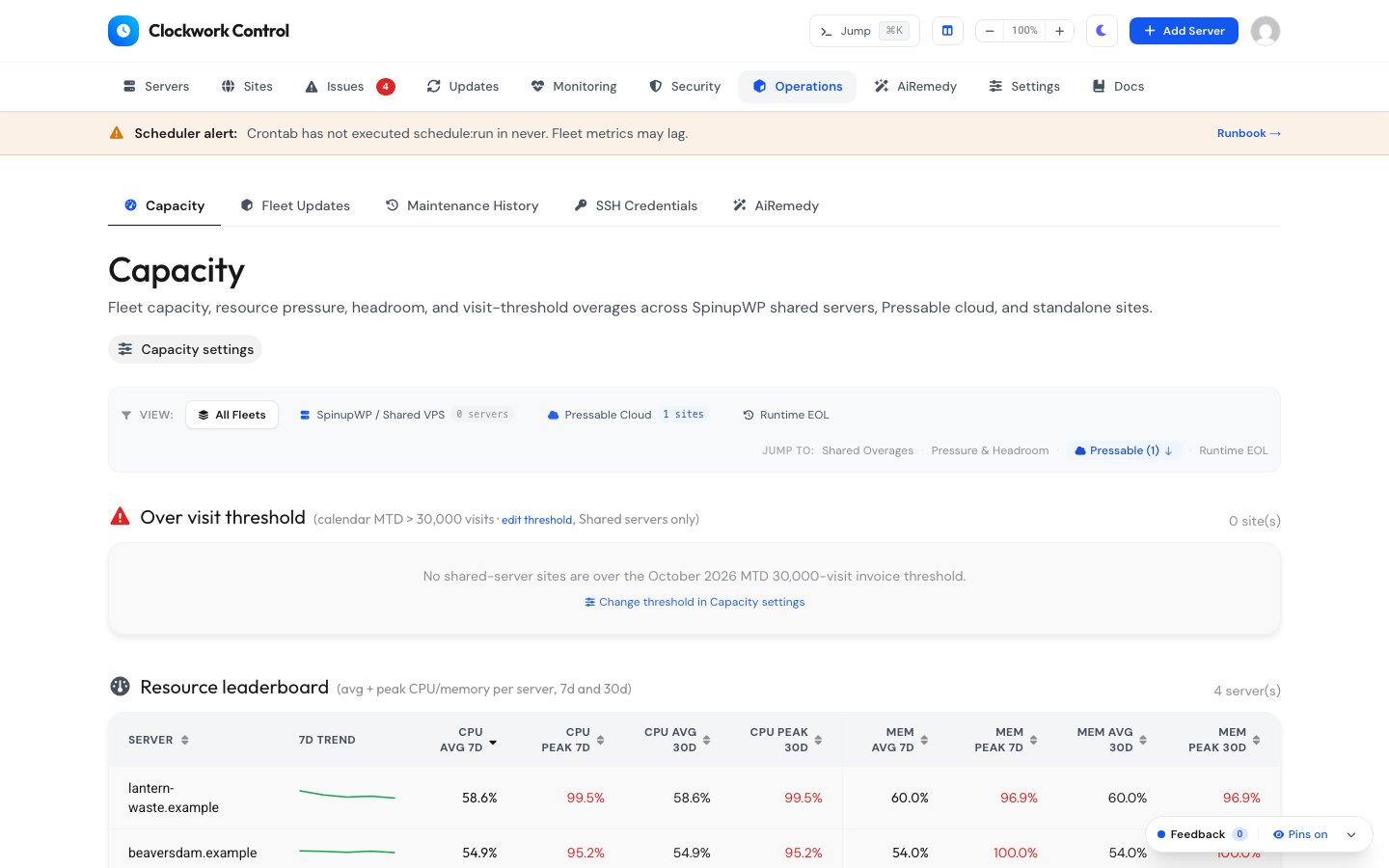Click the Clockwork Control clock logo
This screenshot has width=1389, height=868.
click(x=123, y=31)
